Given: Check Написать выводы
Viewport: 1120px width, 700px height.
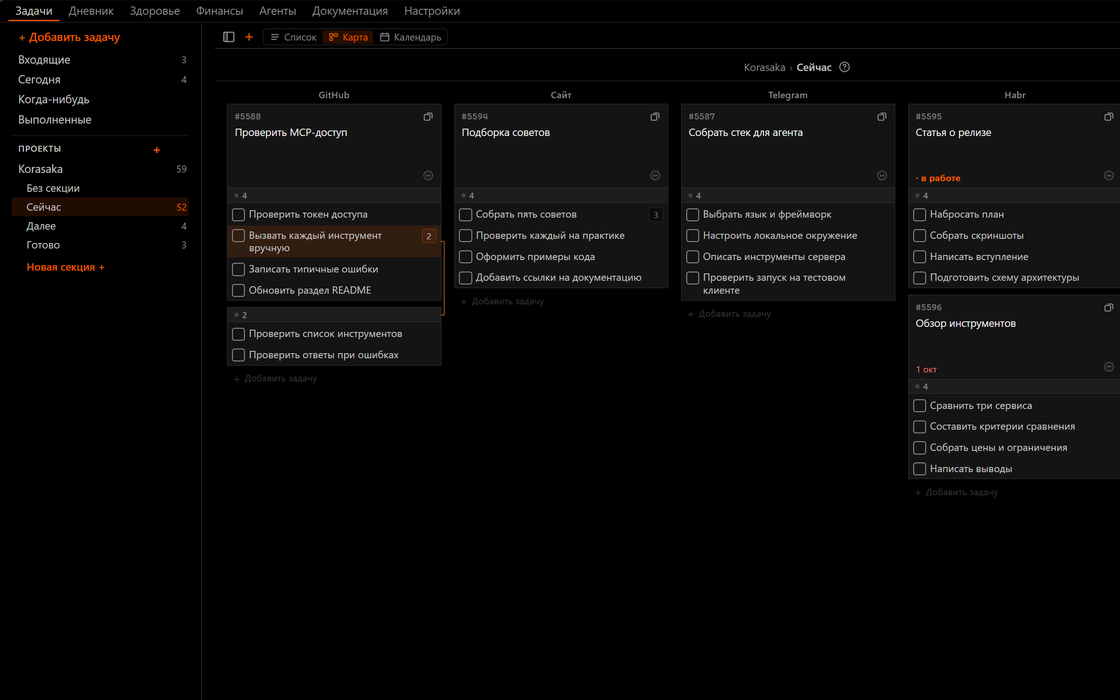Looking at the screenshot, I should pyautogui.click(x=920, y=469).
